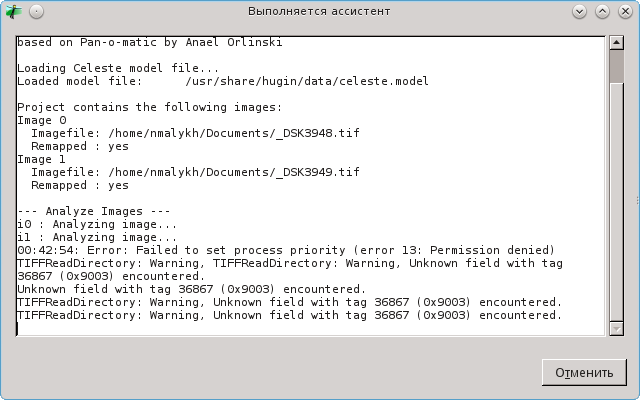Click the title bar text Выполняется ассистент

319,11
